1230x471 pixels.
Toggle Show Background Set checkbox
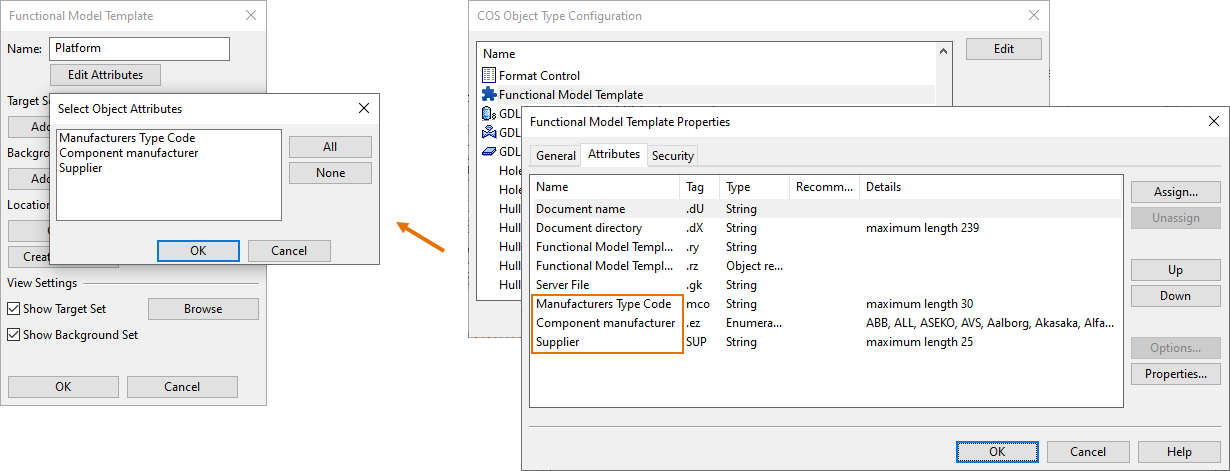click(14, 335)
